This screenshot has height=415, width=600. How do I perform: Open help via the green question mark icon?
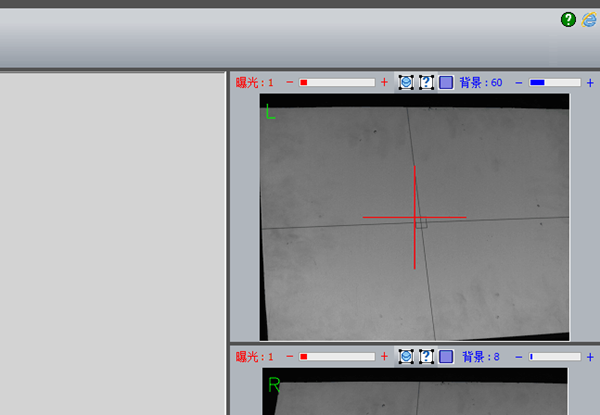(569, 19)
